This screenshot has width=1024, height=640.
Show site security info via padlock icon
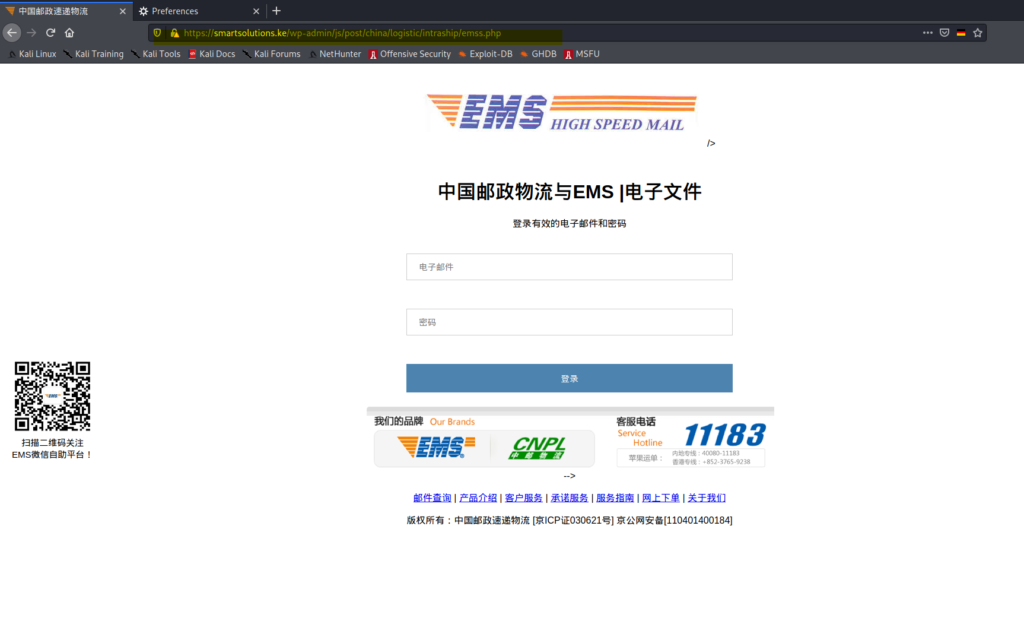coord(174,33)
